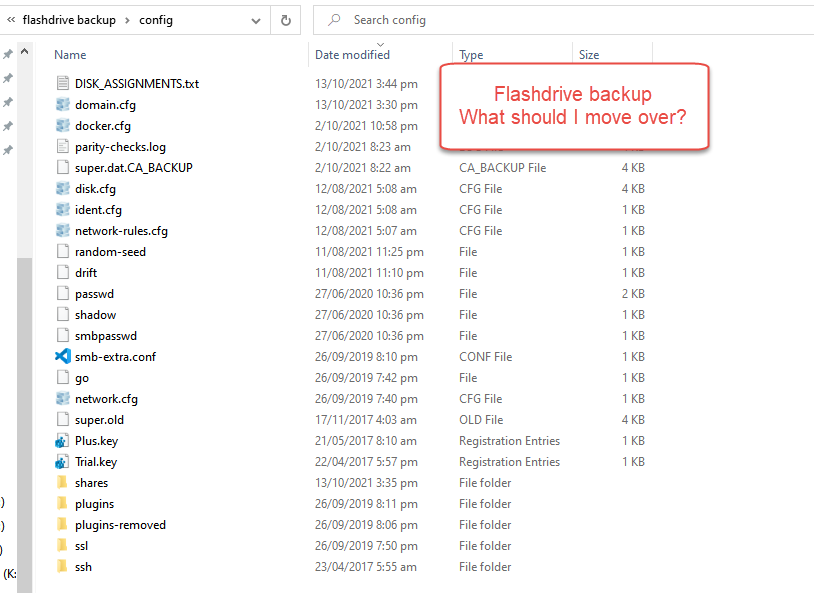Select the file name smbpasswd
814x593 pixels.
coord(106,336)
